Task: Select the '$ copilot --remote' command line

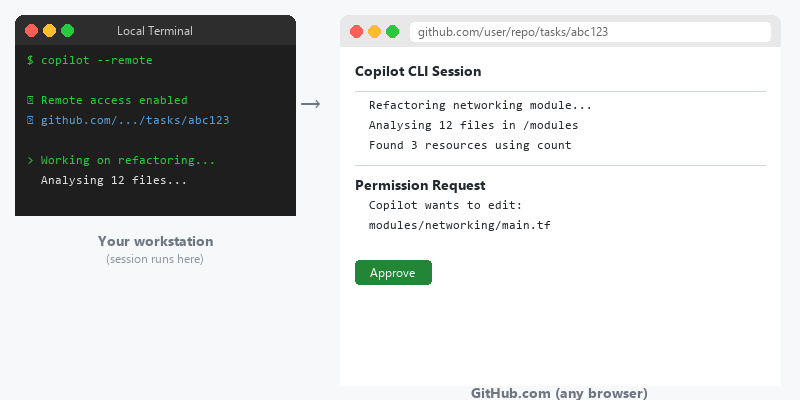Action: click(90, 60)
